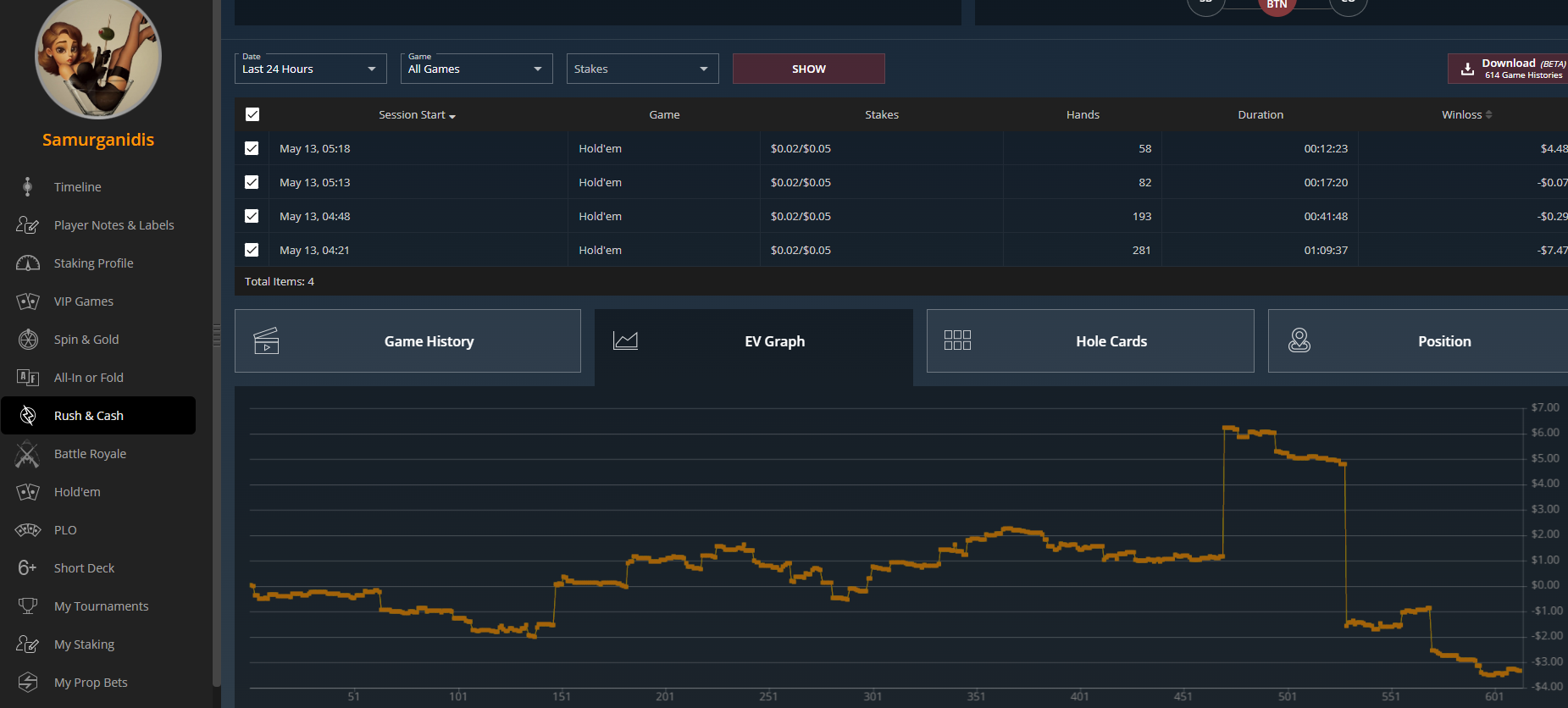Screen dimensions: 1568x708
Task: Click the $4.48 winloss value
Action: (1554, 148)
